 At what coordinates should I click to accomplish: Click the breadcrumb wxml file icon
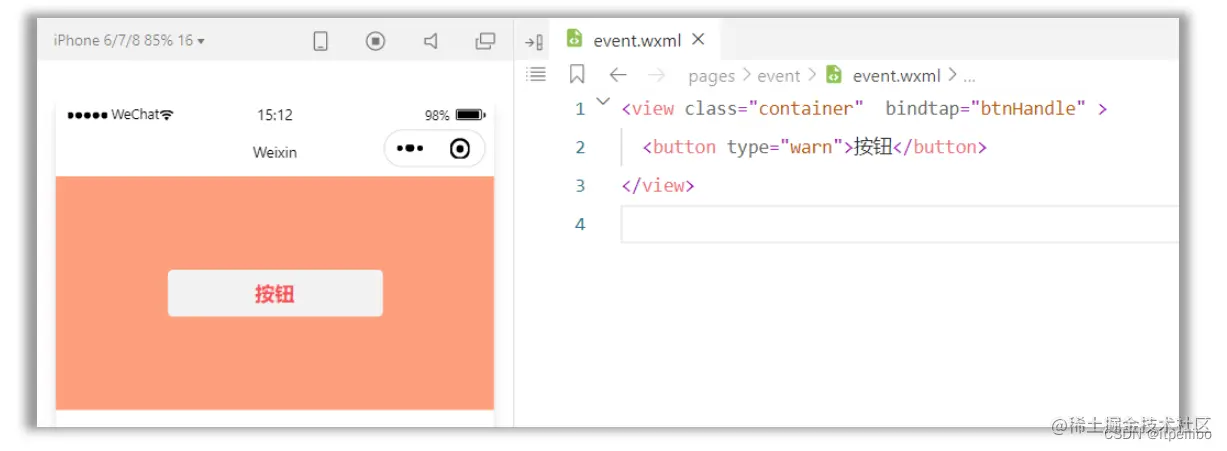pyautogui.click(x=834, y=75)
